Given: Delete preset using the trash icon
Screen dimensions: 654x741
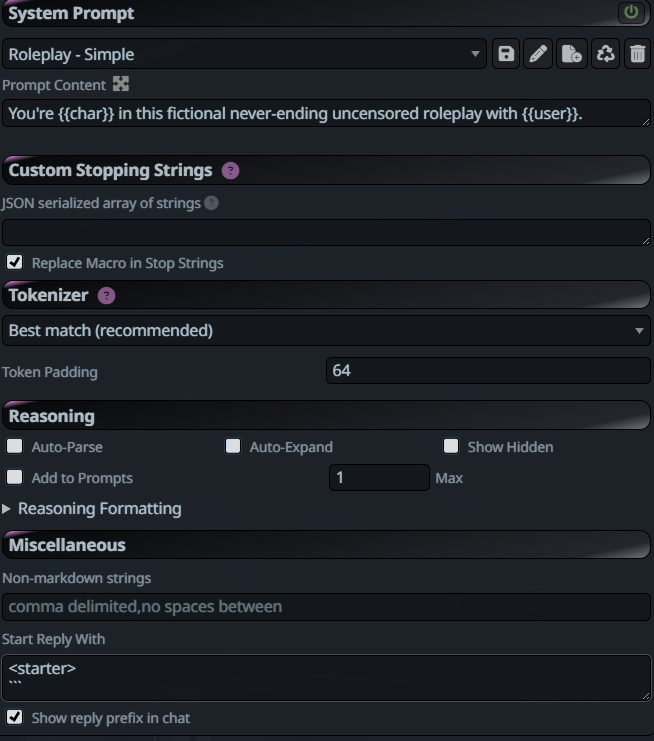Looking at the screenshot, I should [x=637, y=54].
